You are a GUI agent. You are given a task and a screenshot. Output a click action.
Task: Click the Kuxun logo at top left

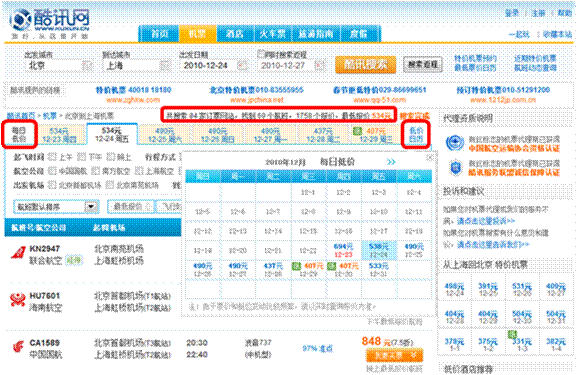coord(50,21)
